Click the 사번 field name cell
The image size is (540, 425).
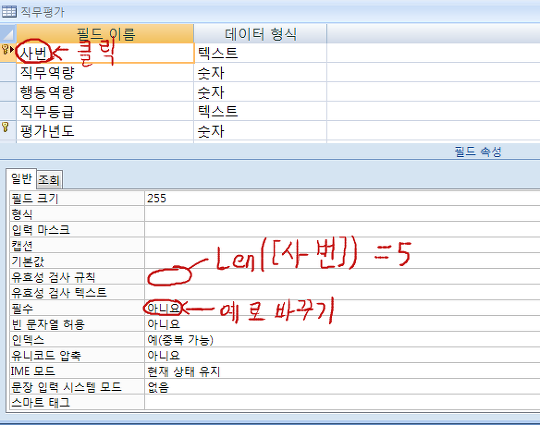click(x=105, y=53)
